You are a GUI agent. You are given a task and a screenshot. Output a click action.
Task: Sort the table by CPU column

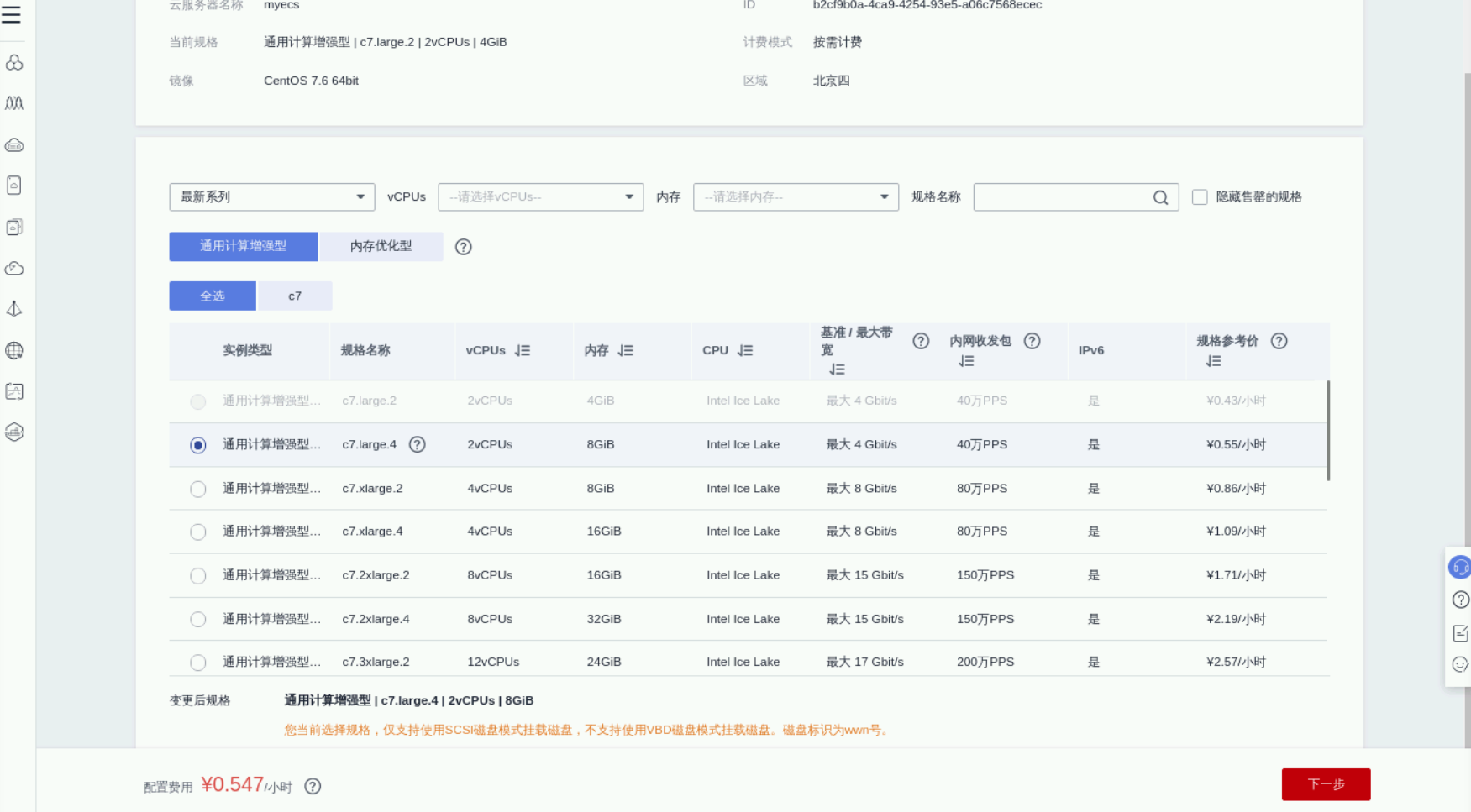tap(745, 351)
